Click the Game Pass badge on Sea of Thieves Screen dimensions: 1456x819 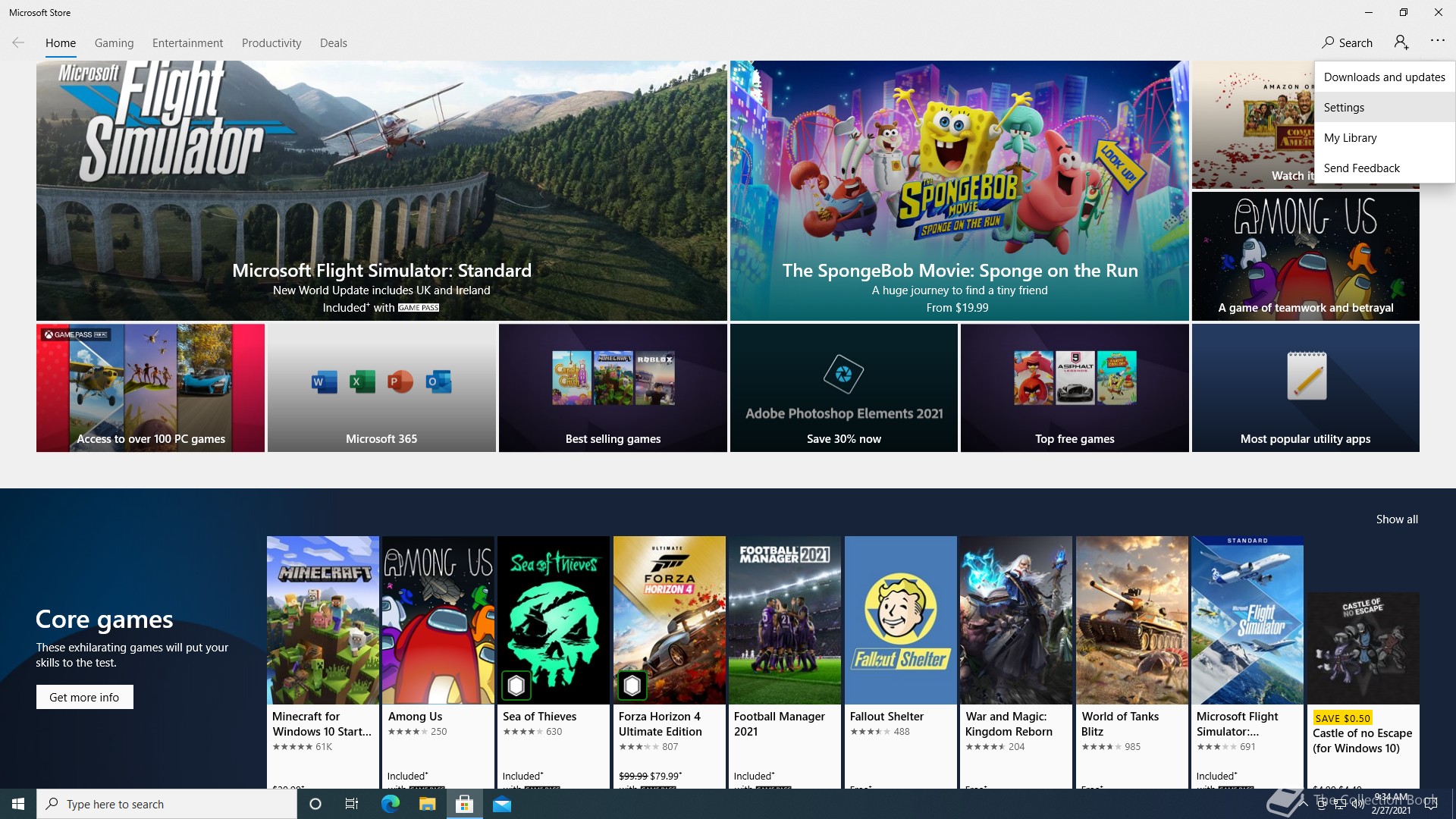tap(516, 686)
